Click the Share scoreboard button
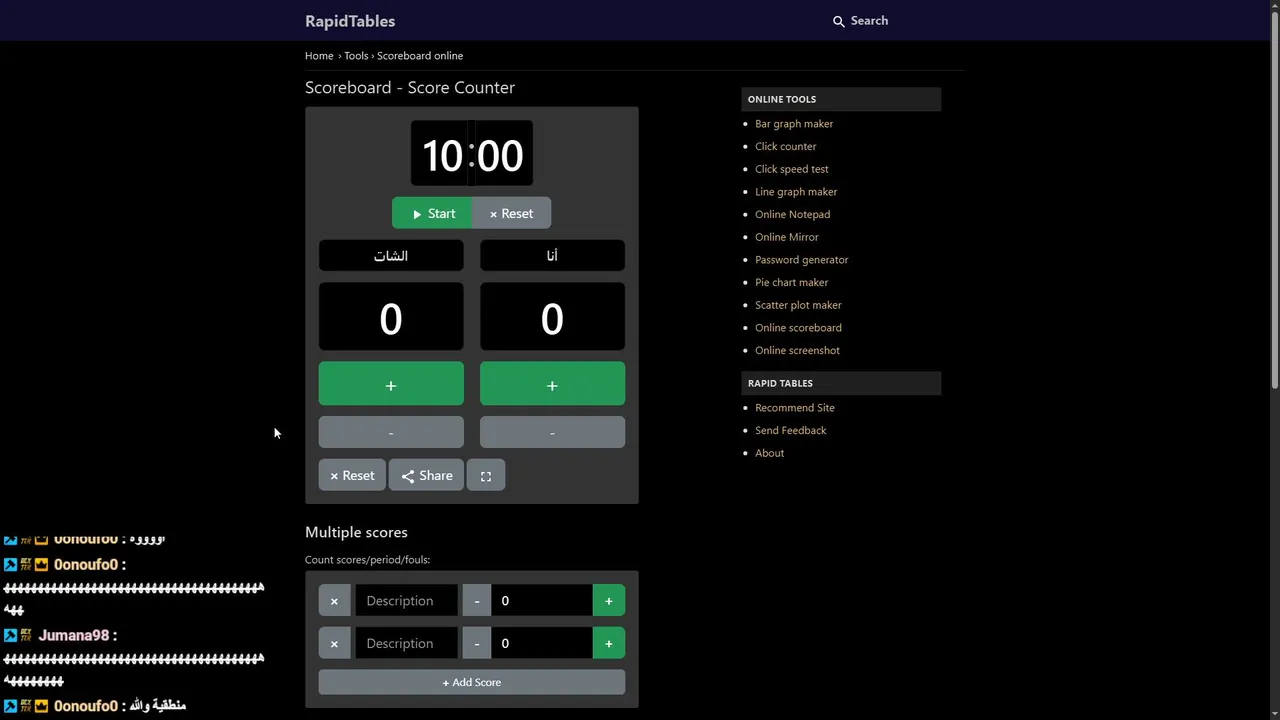The height and width of the screenshot is (720, 1280). [x=426, y=476]
